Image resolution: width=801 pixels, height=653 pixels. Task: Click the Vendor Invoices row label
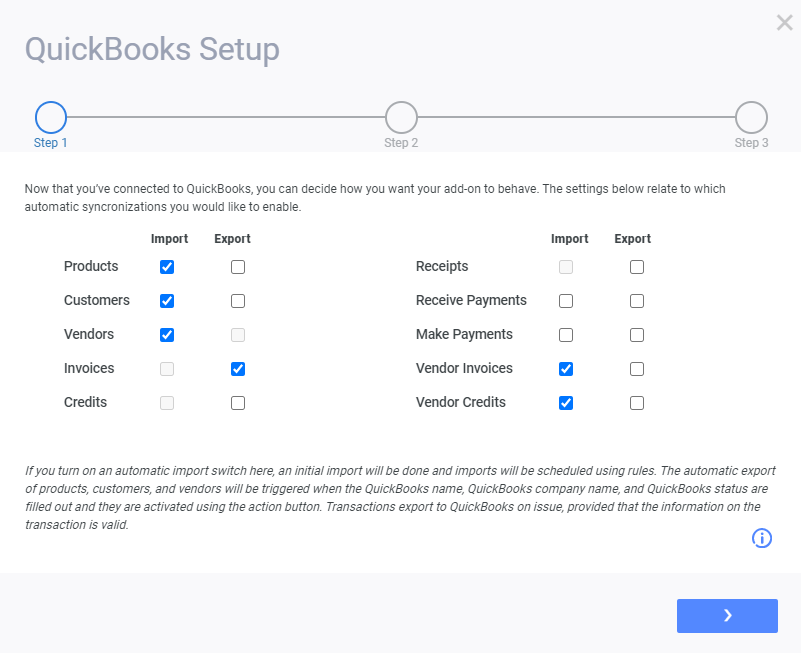pyautogui.click(x=464, y=368)
